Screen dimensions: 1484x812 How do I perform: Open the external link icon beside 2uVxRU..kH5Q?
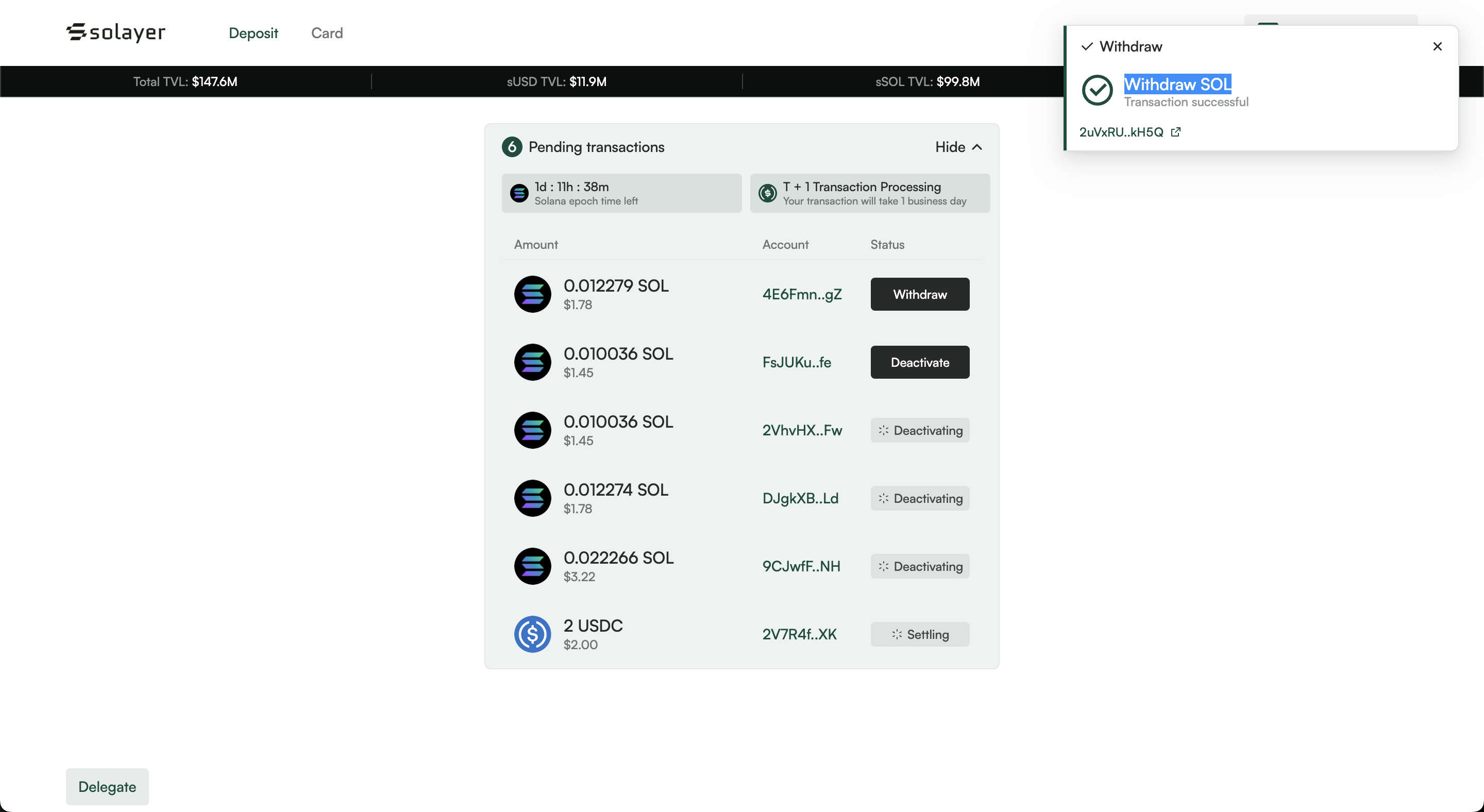pos(1176,132)
